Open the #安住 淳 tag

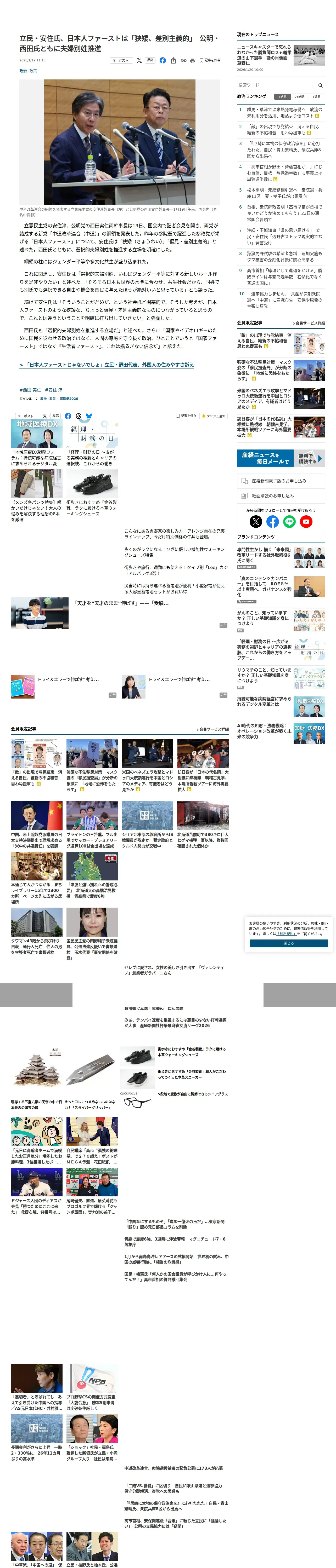[53, 390]
